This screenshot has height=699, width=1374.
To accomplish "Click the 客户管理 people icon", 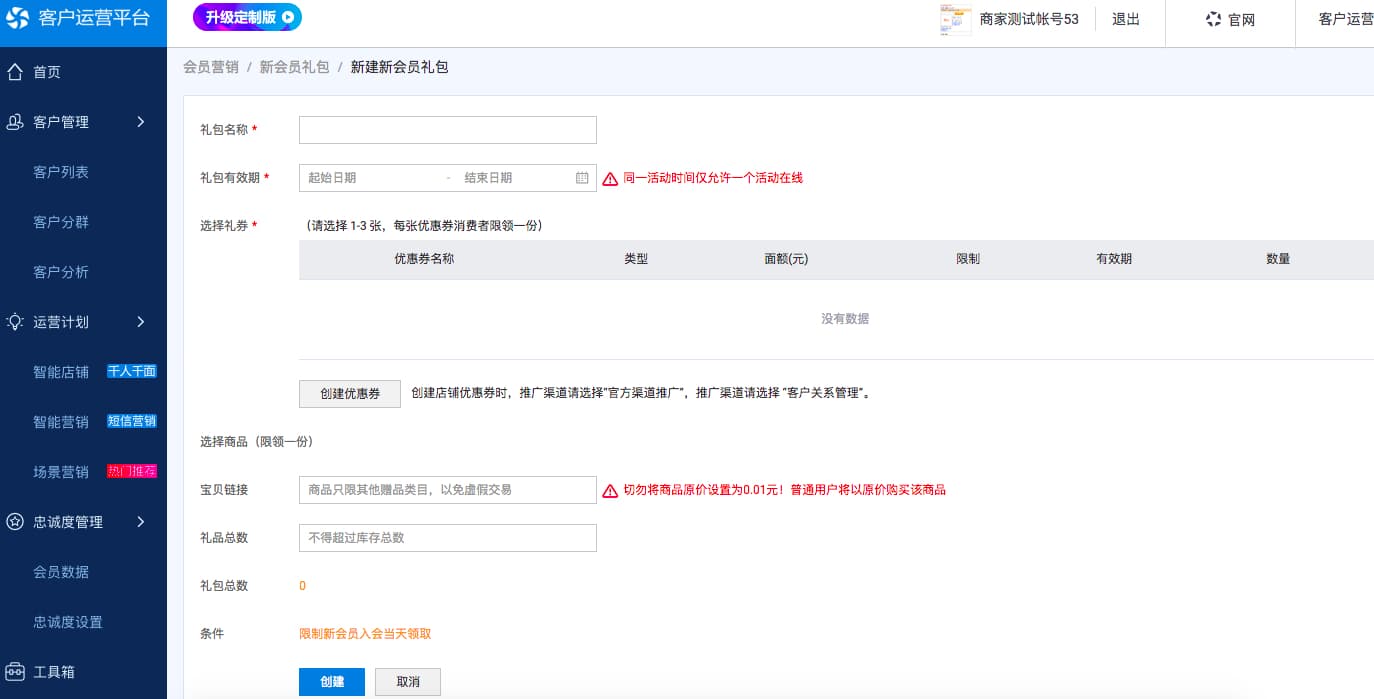I will (15, 122).
